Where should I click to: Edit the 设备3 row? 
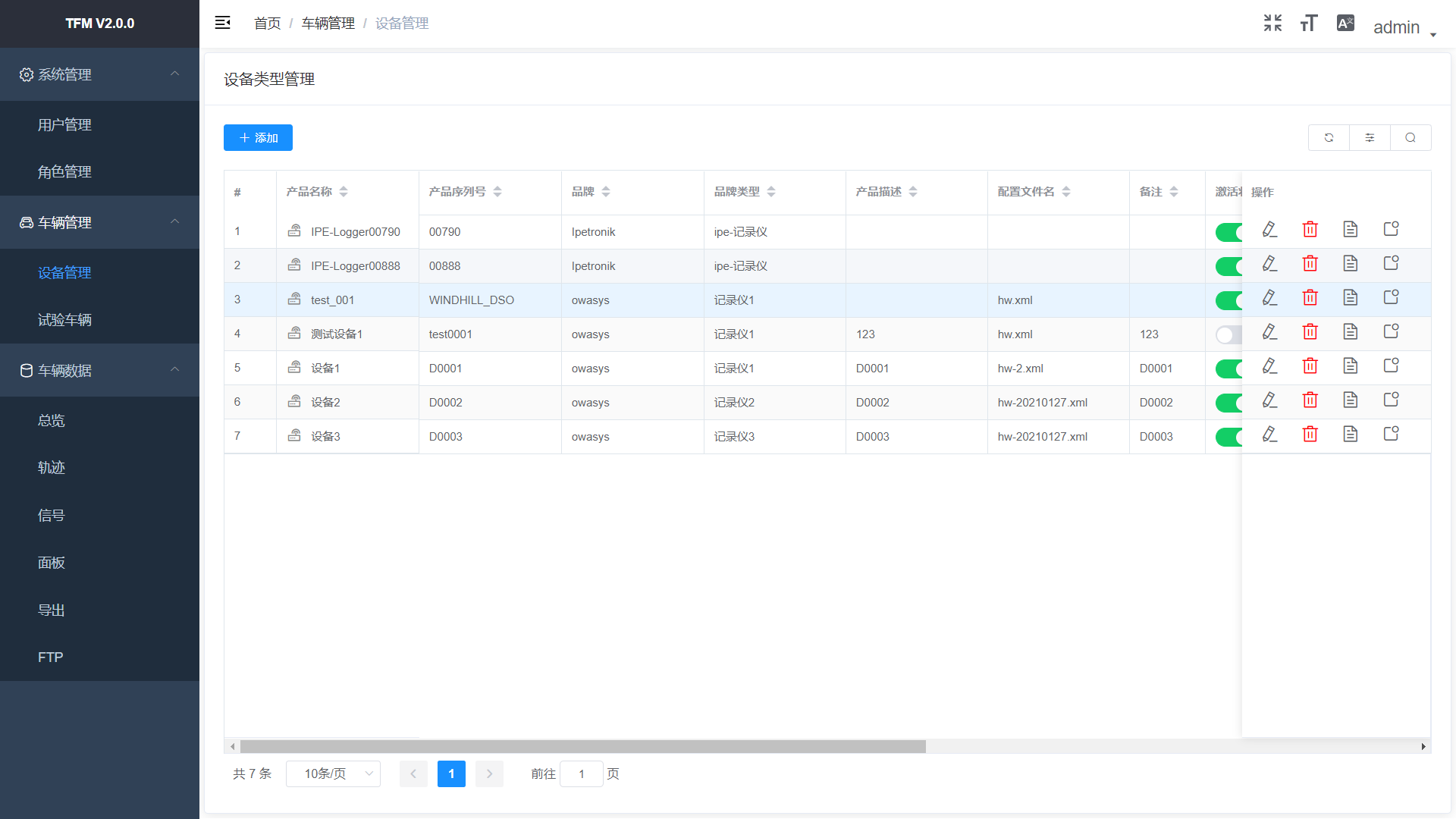1269,434
